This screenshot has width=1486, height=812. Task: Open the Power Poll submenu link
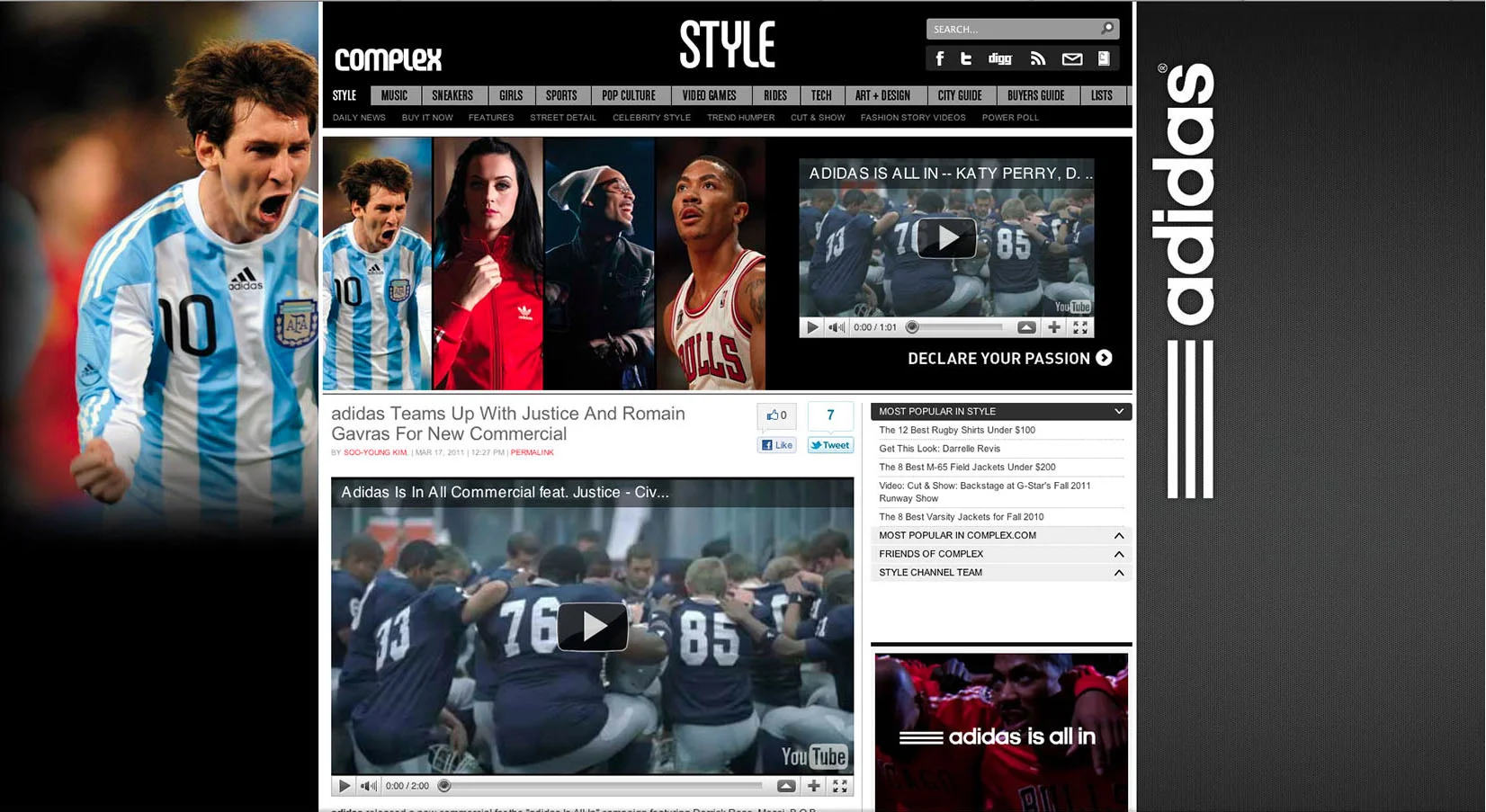pyautogui.click(x=1010, y=118)
